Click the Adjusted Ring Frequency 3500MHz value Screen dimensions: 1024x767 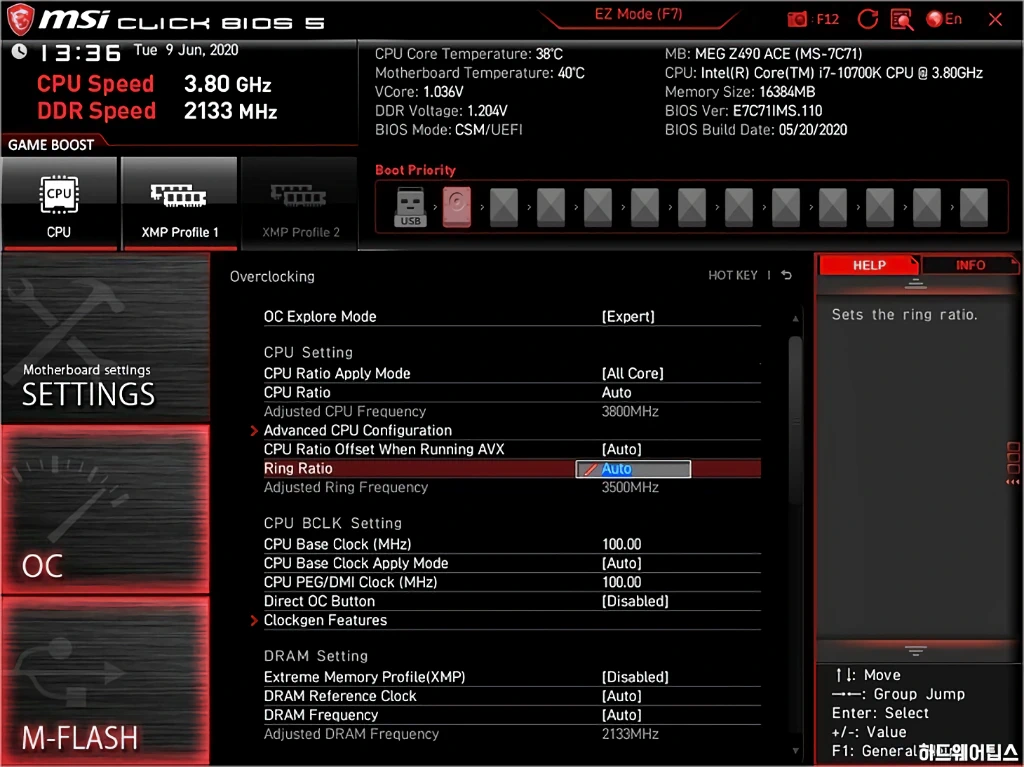(630, 487)
